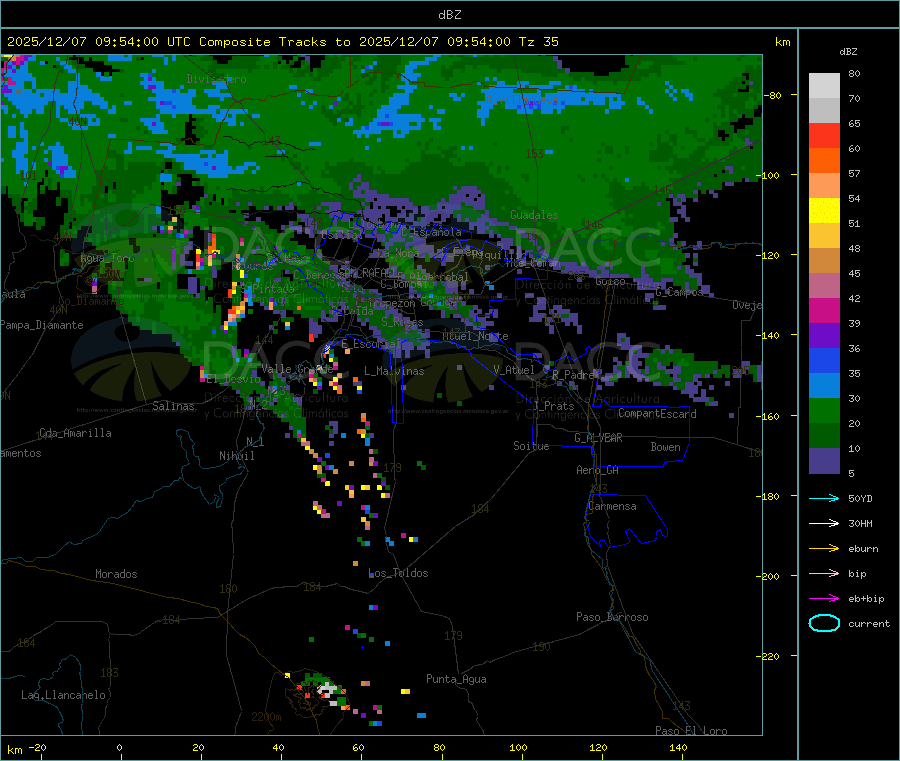The height and width of the screenshot is (761, 900).
Task: Click the 'L_Malvinas' map label
Action: tap(394, 371)
